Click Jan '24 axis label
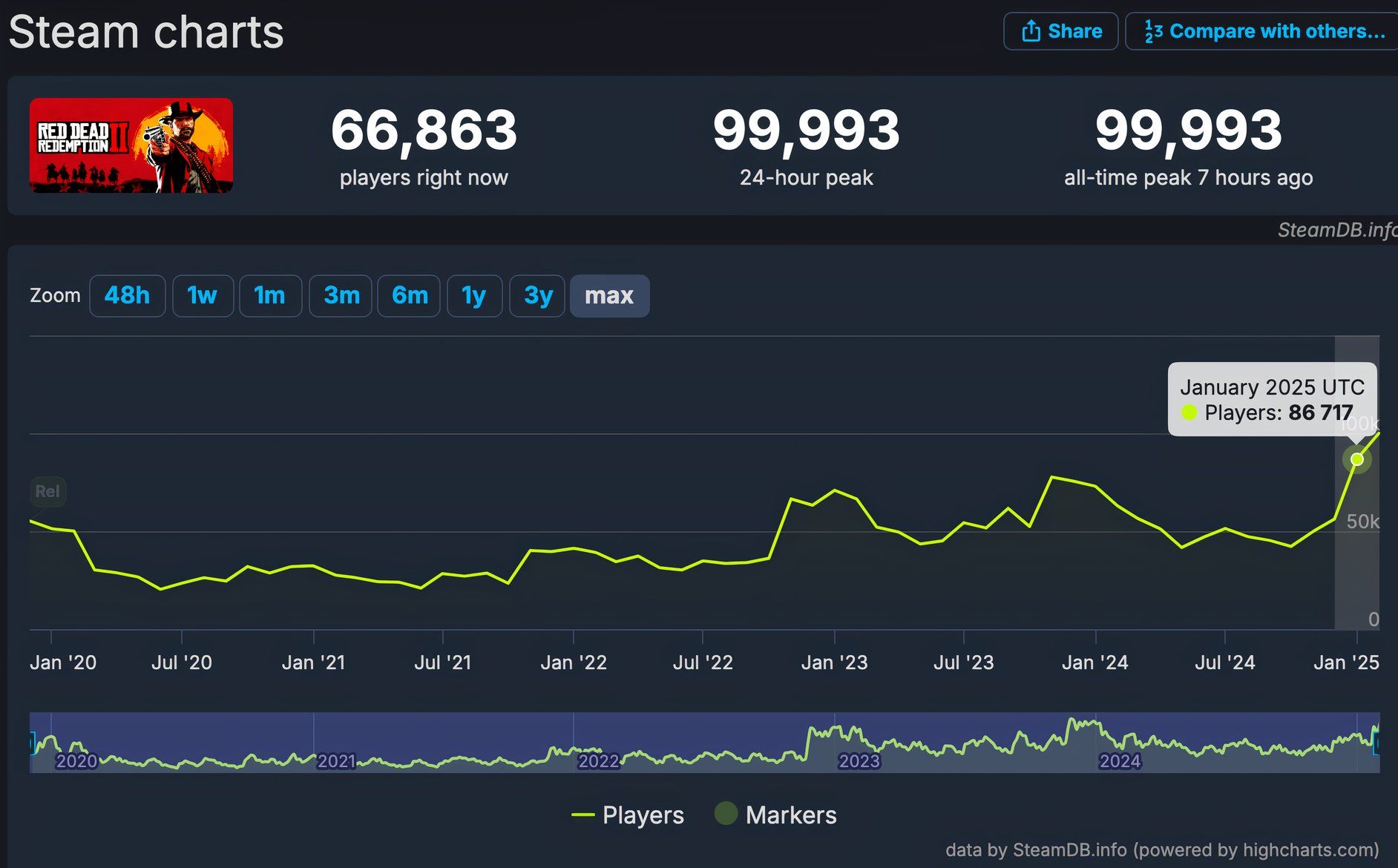Screen dimensions: 1398x868 1095,662
